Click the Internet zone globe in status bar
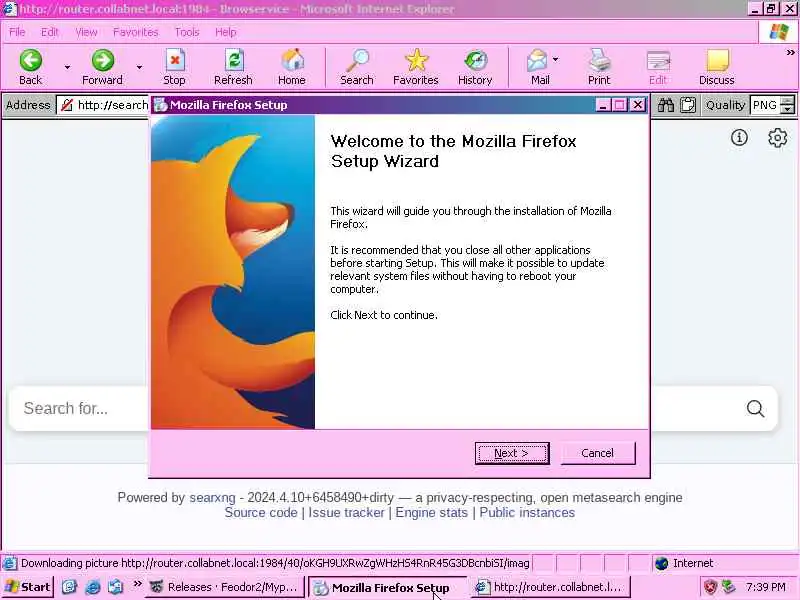The image size is (800, 600). tap(662, 563)
